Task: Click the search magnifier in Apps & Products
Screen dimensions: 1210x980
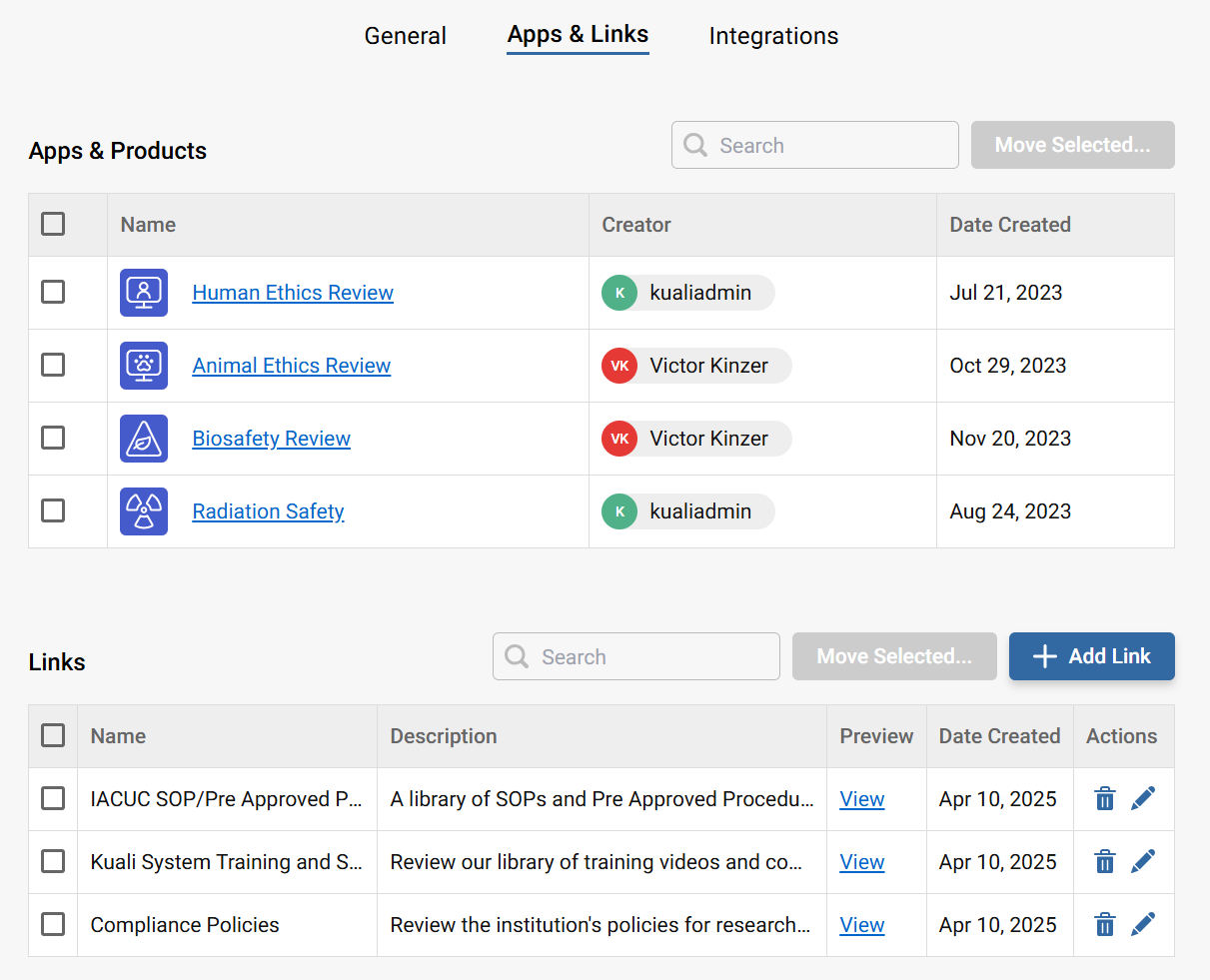Action: [694, 145]
